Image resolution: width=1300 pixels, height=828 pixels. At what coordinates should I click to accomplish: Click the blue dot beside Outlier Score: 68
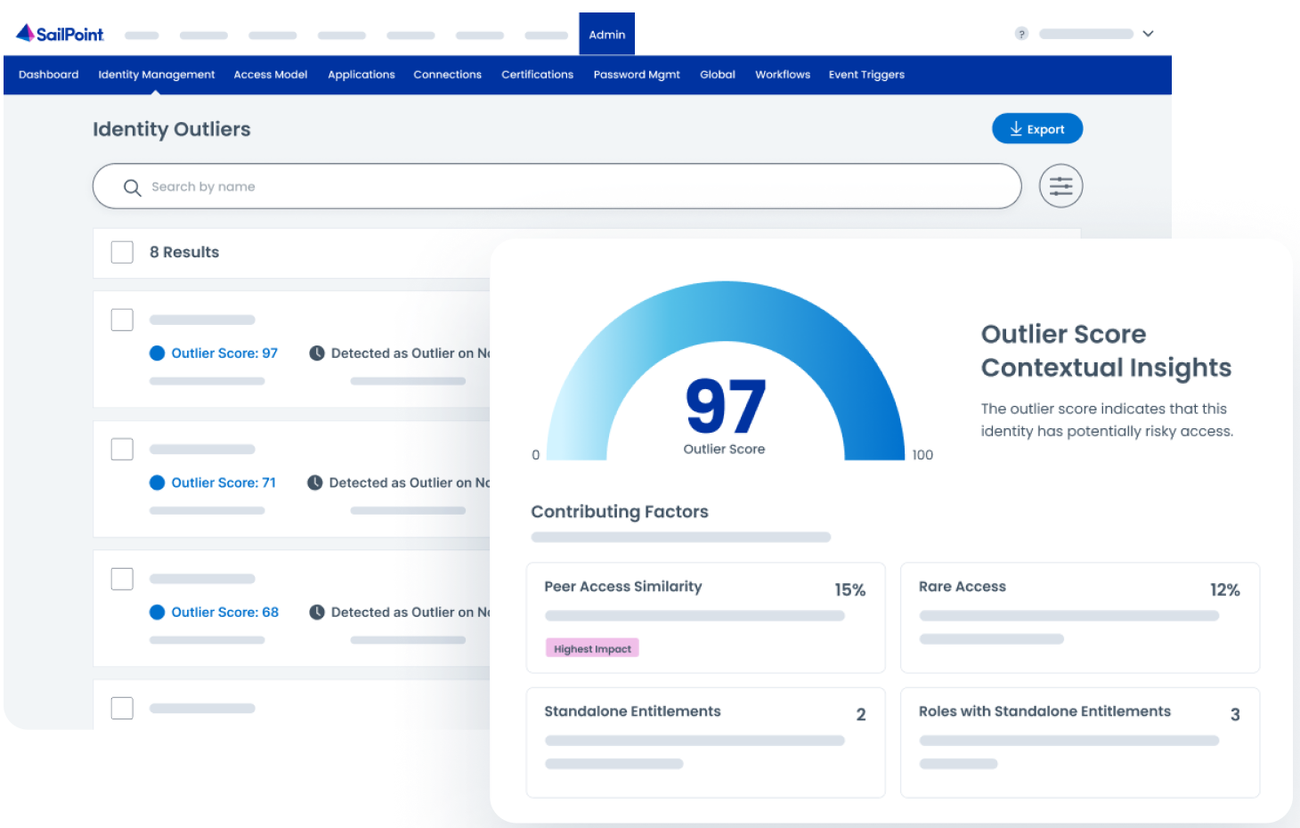pos(157,612)
